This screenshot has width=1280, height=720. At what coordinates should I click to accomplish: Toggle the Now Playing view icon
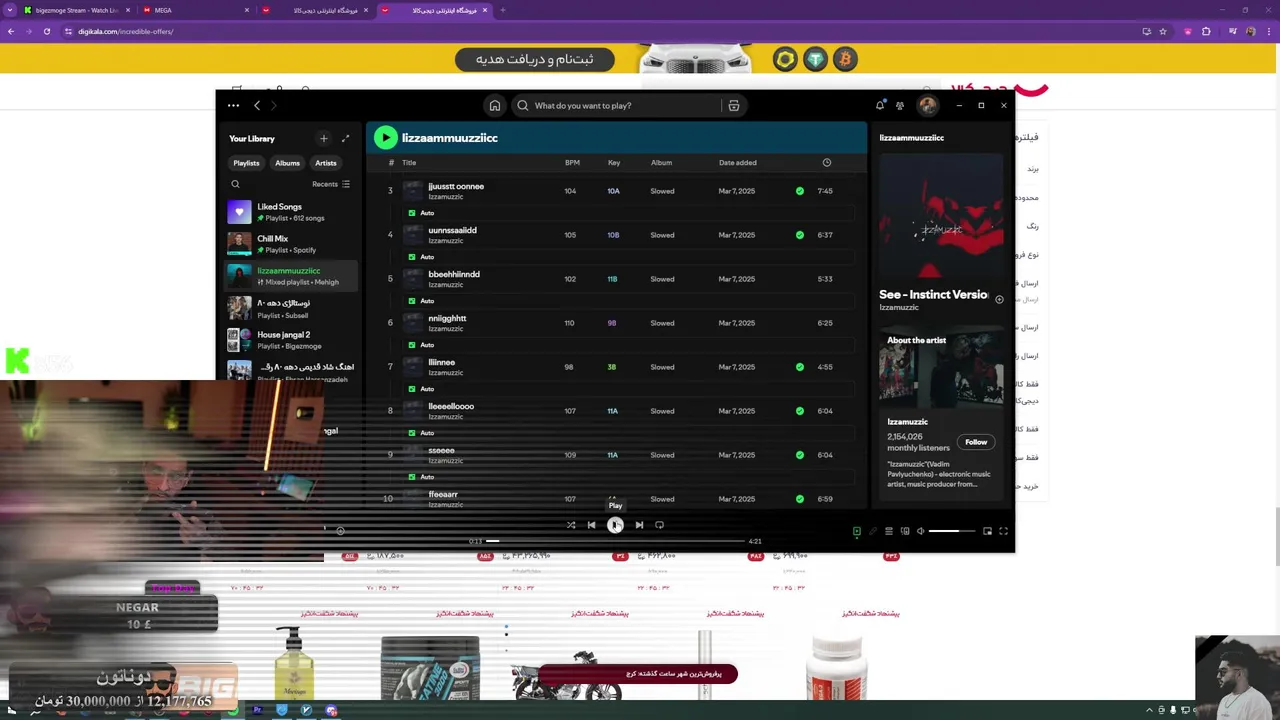click(857, 531)
